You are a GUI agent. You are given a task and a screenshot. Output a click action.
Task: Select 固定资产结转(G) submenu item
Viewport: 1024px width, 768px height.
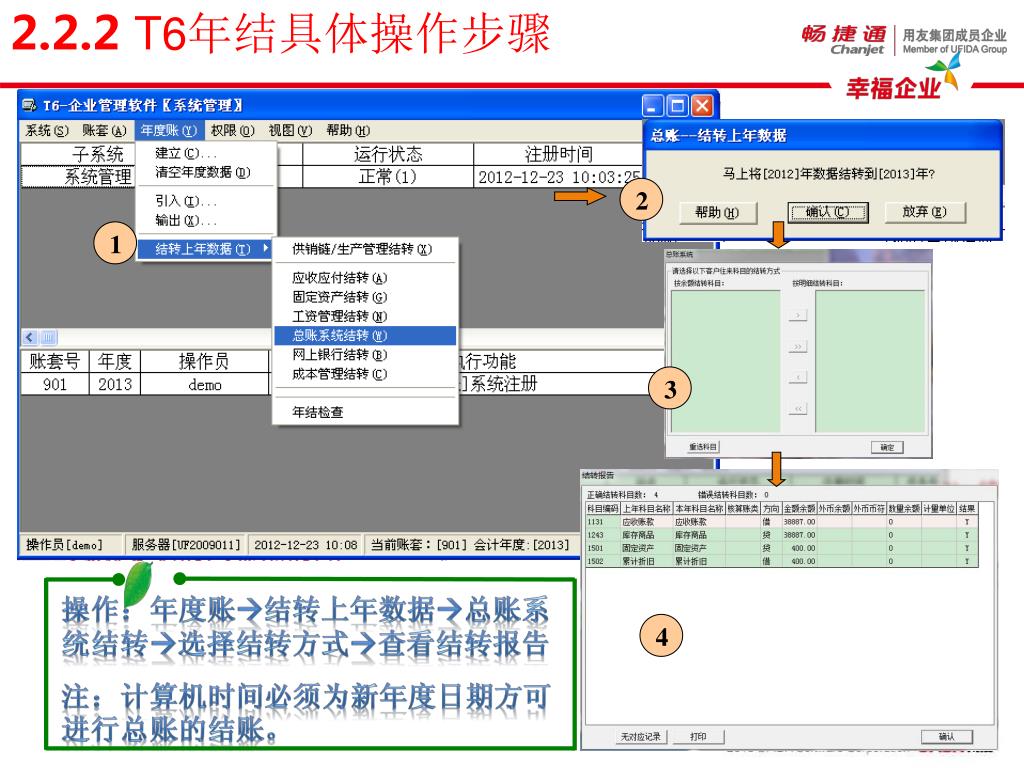click(365, 297)
